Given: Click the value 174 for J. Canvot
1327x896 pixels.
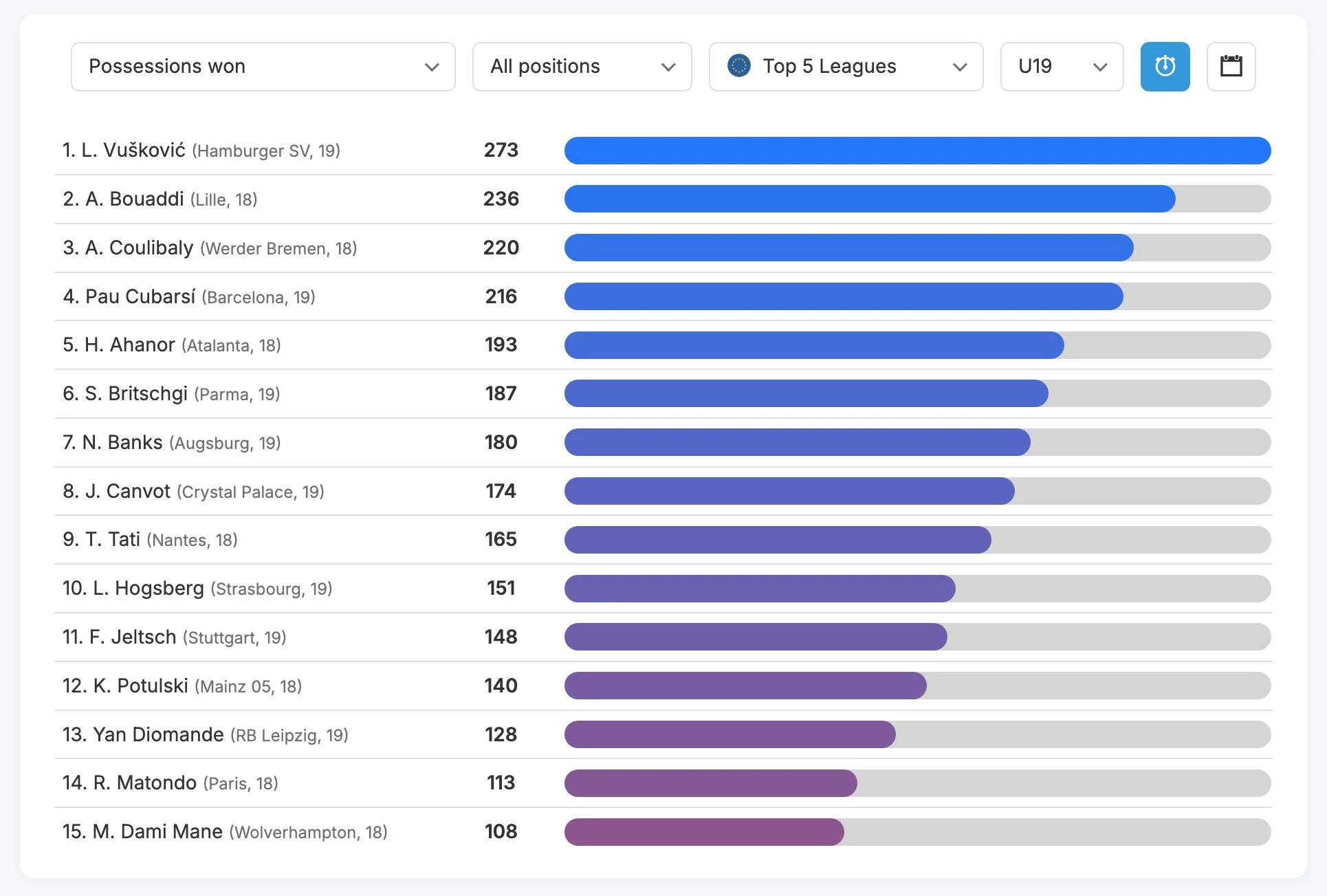Looking at the screenshot, I should point(501,492).
